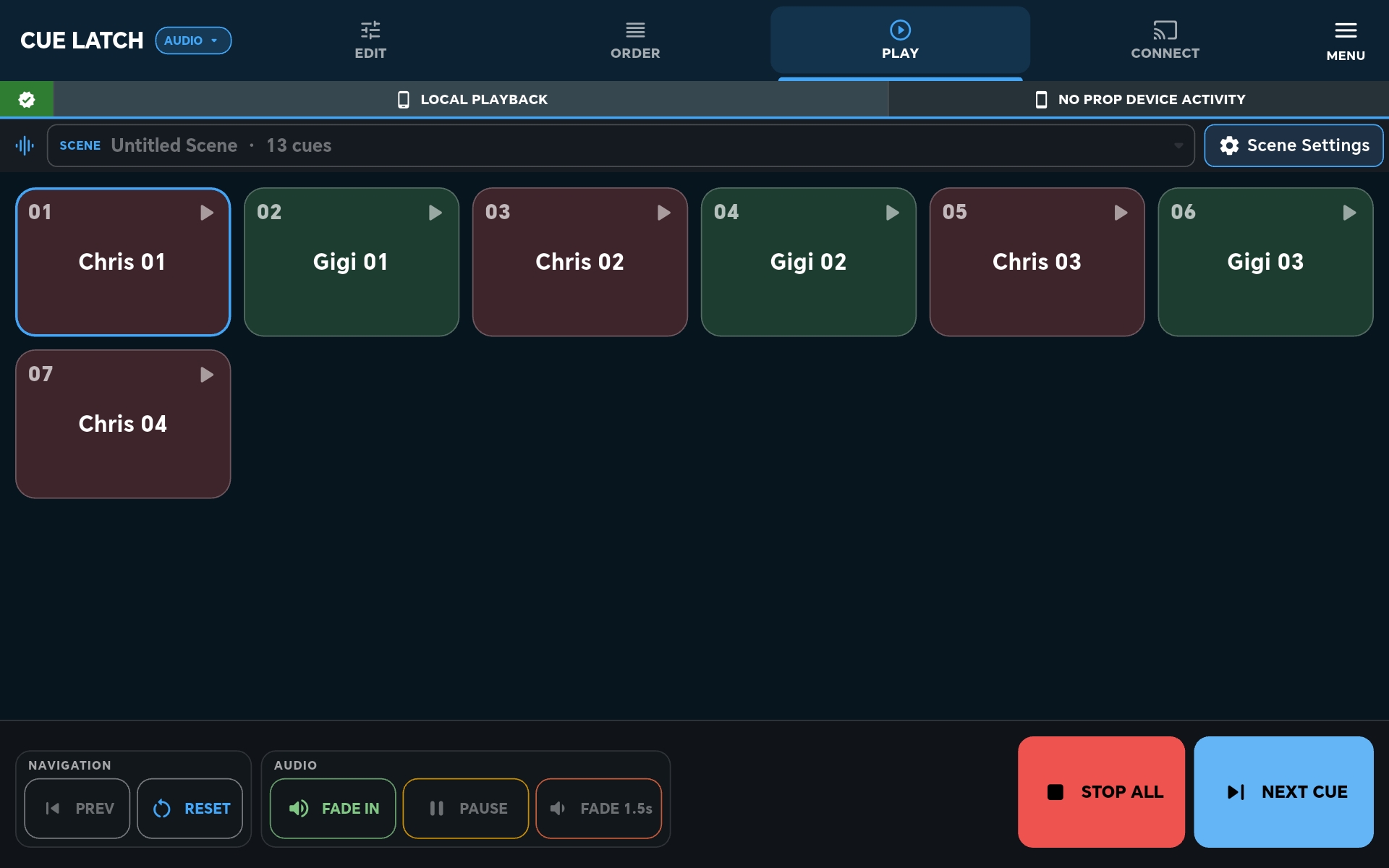Start cue 04 using its play triangle
Screen dimensions: 1389x868
point(893,213)
